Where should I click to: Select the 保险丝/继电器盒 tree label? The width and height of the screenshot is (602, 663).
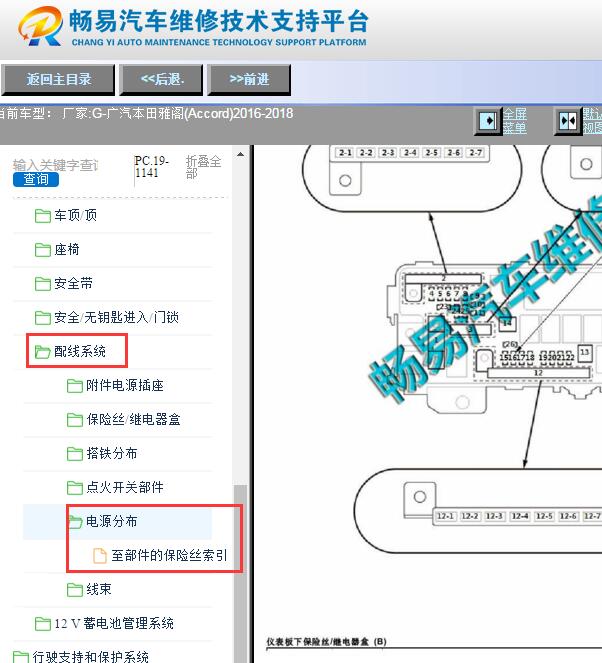[x=134, y=419]
